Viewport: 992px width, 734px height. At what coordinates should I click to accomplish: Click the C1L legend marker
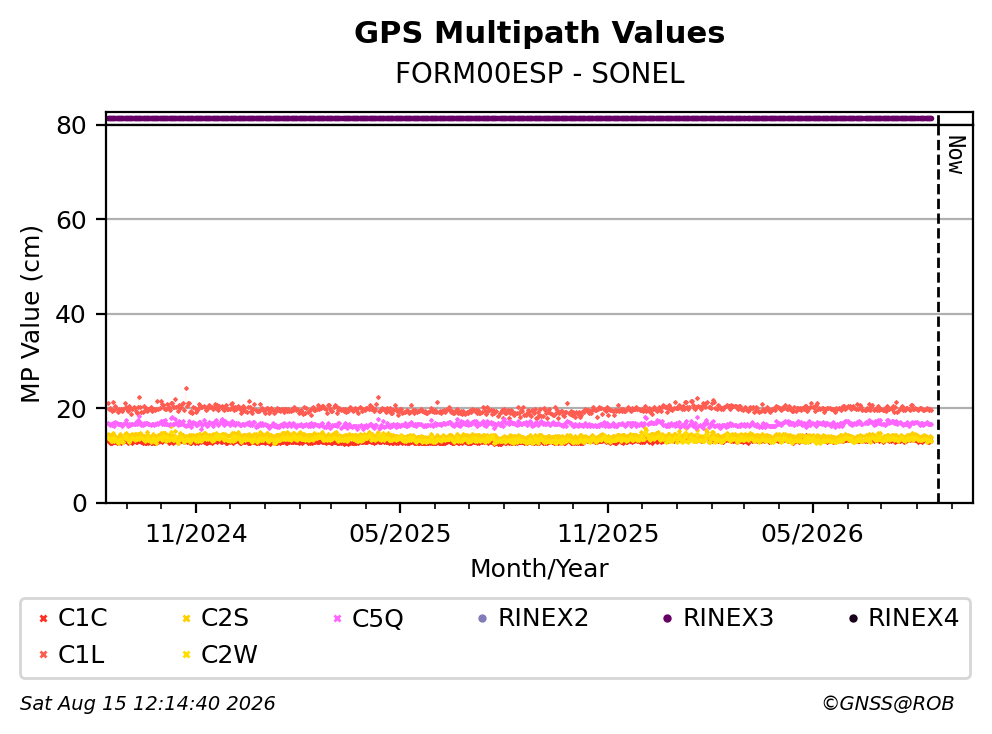[43, 655]
